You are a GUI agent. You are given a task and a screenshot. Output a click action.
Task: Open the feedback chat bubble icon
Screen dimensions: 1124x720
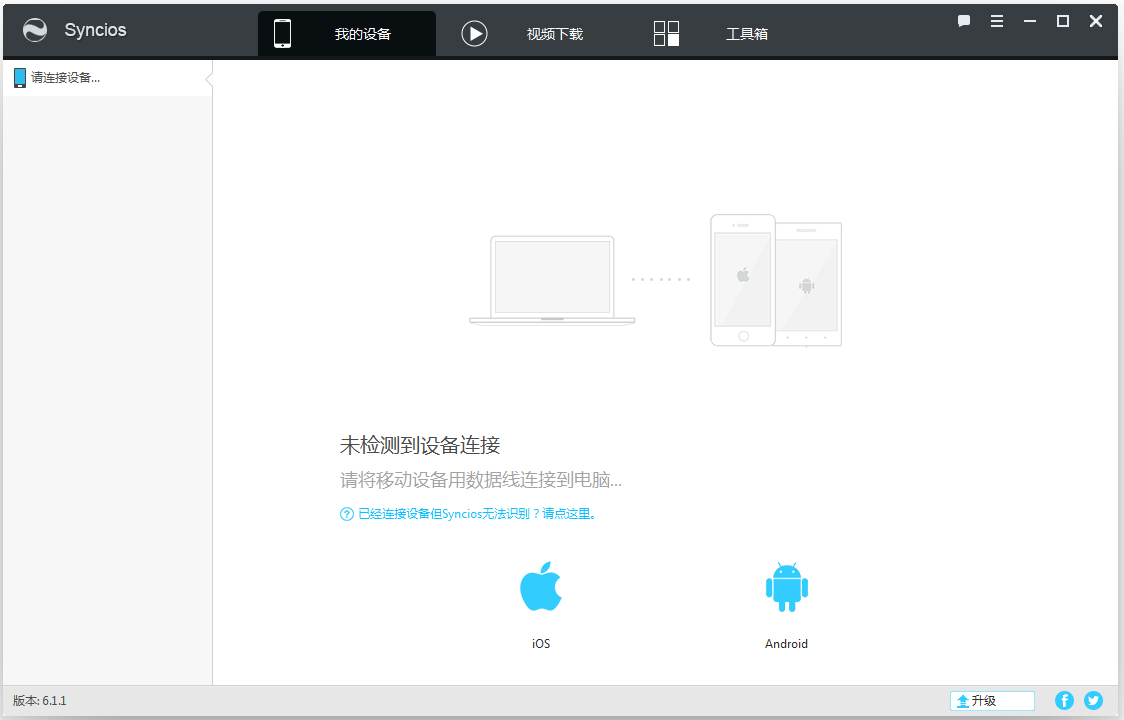click(963, 22)
